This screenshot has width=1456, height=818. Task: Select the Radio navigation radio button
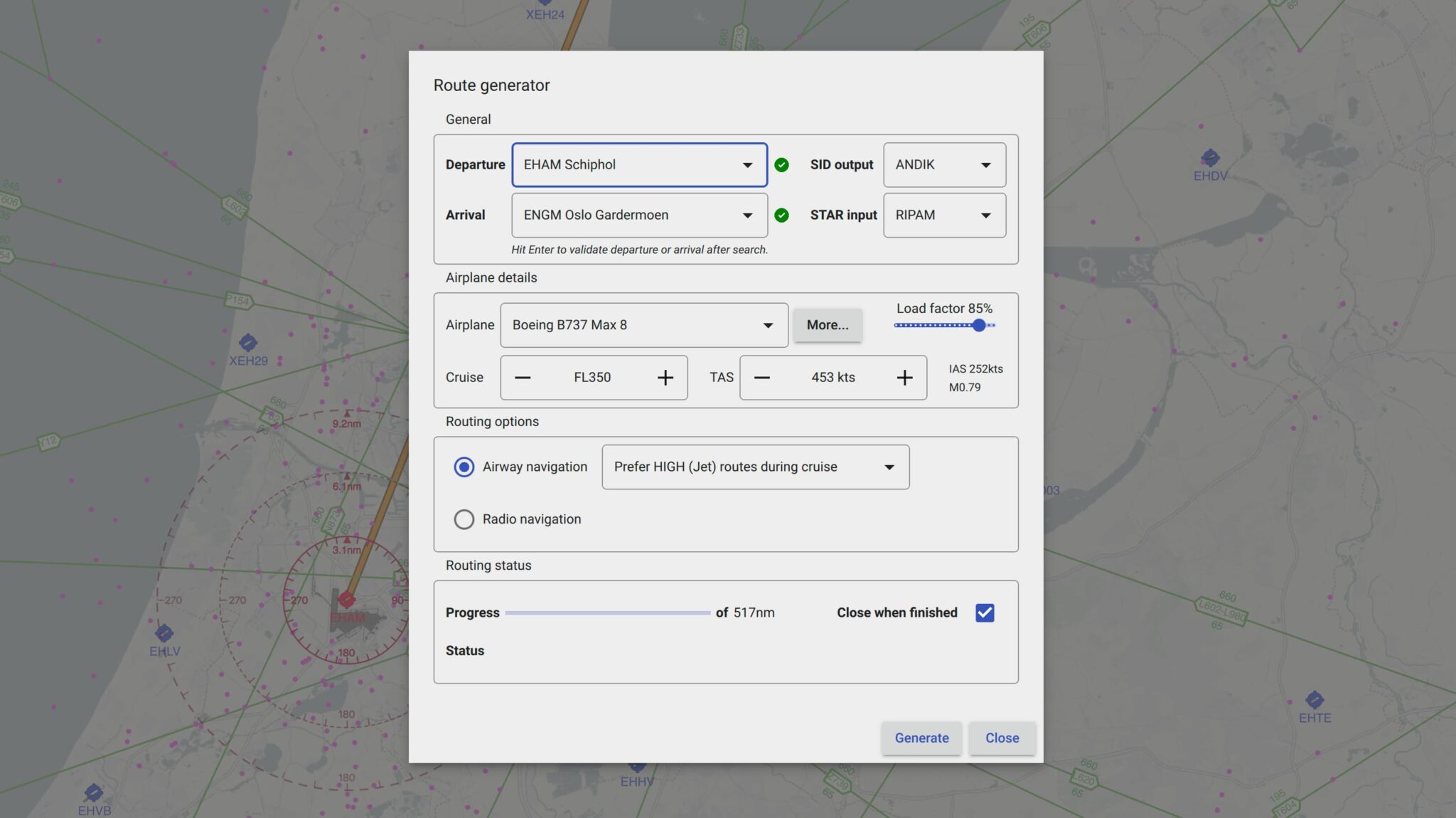click(x=464, y=519)
